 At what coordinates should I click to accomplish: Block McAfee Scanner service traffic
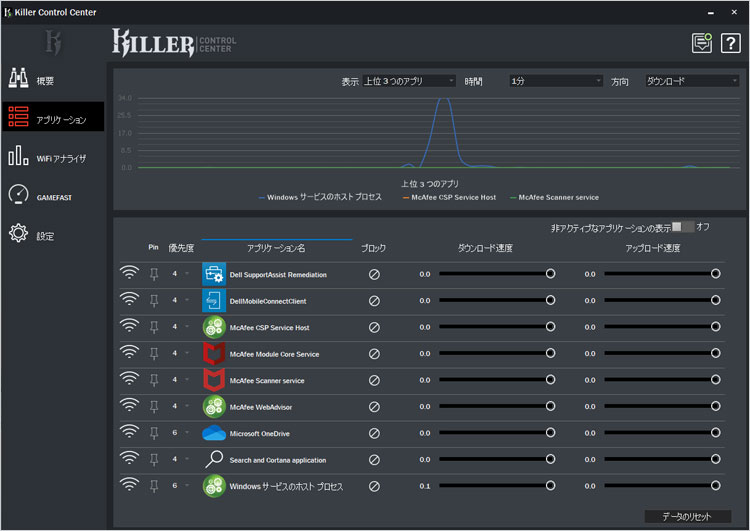click(374, 380)
